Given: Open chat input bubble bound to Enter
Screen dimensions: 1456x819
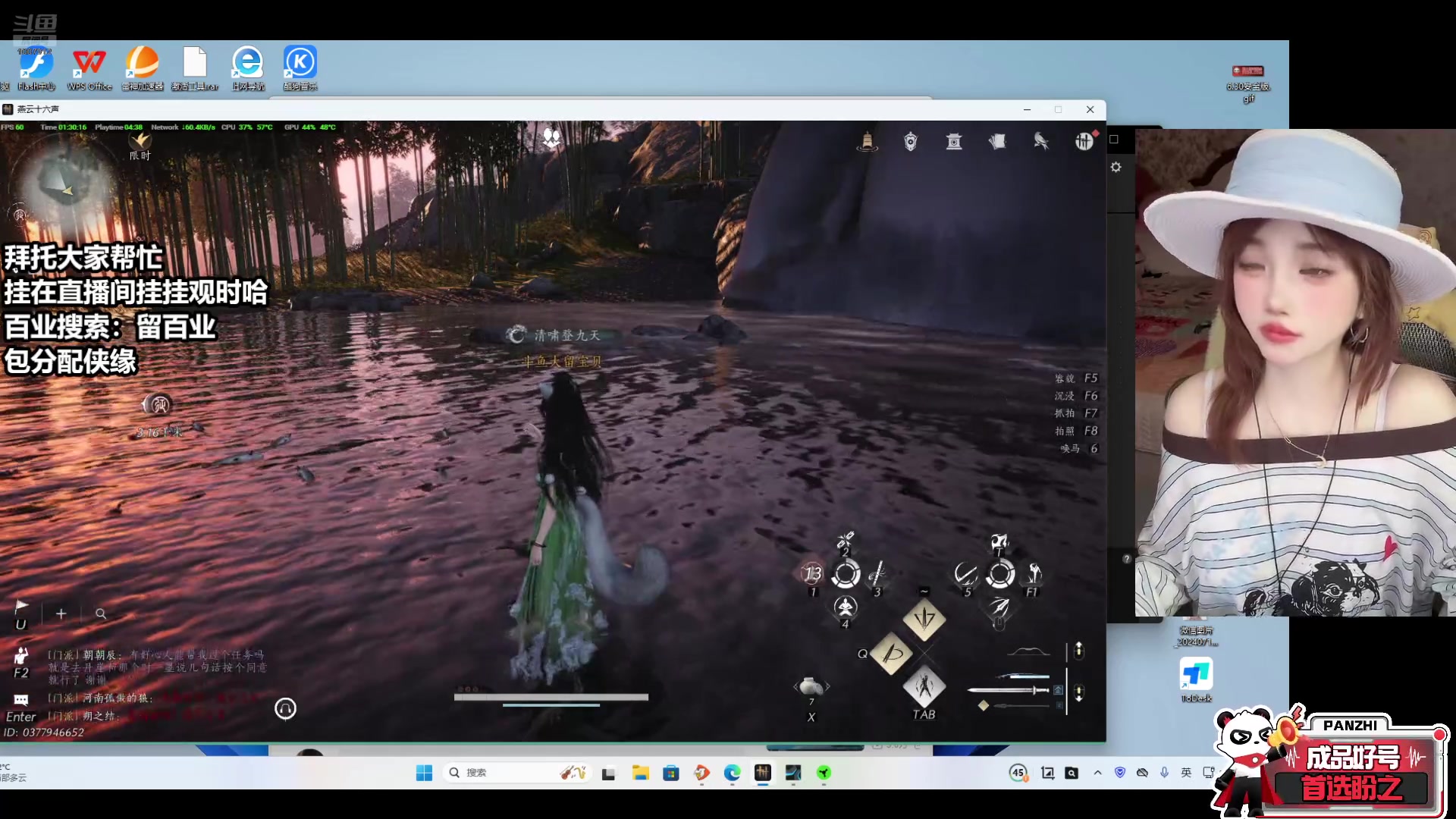Looking at the screenshot, I should point(21,699).
